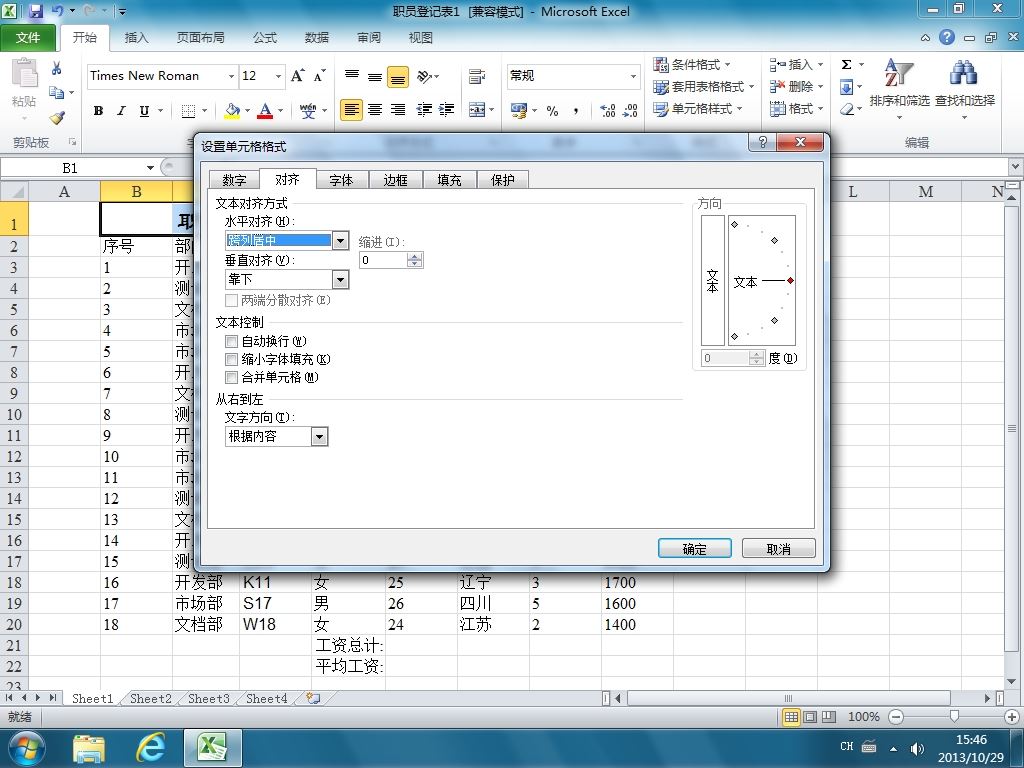Viewport: 1024px width, 768px height.
Task: Click the zoom slider handle
Action: click(x=954, y=716)
